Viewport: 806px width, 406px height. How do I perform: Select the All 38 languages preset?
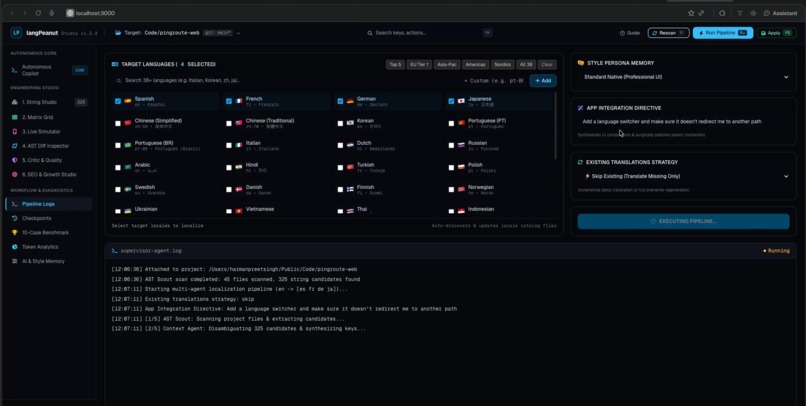pyautogui.click(x=525, y=65)
